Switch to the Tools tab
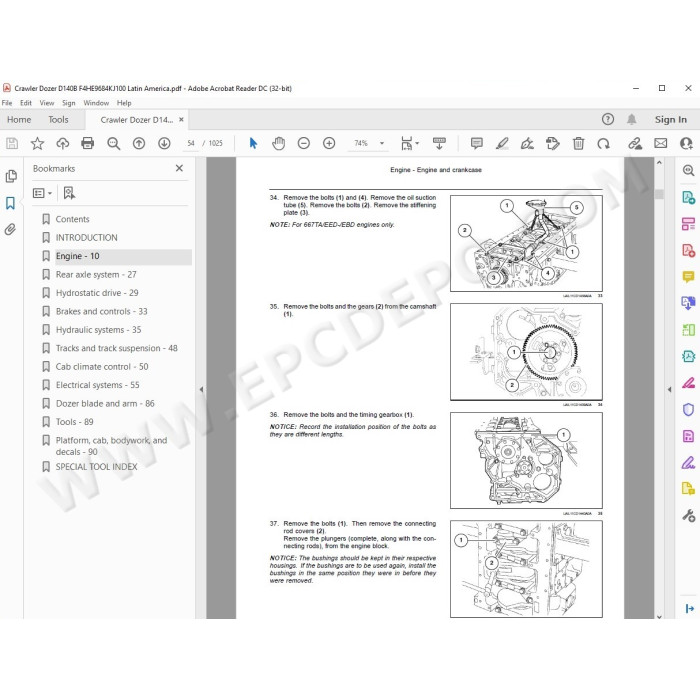The height and width of the screenshot is (700, 700). click(x=58, y=120)
